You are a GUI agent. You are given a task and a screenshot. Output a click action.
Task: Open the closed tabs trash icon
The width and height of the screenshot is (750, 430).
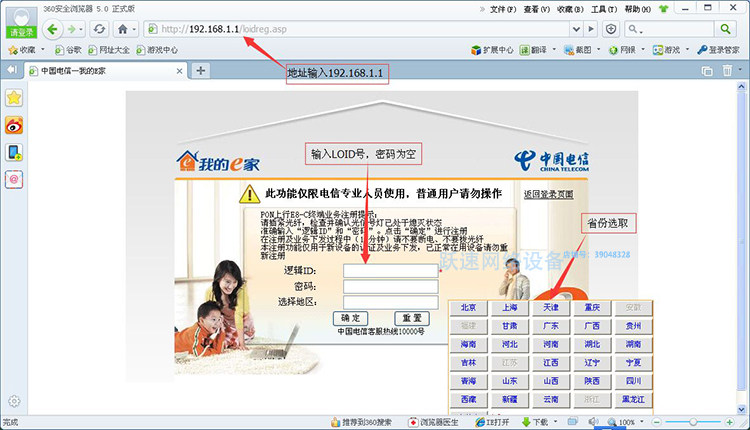pyautogui.click(x=727, y=71)
